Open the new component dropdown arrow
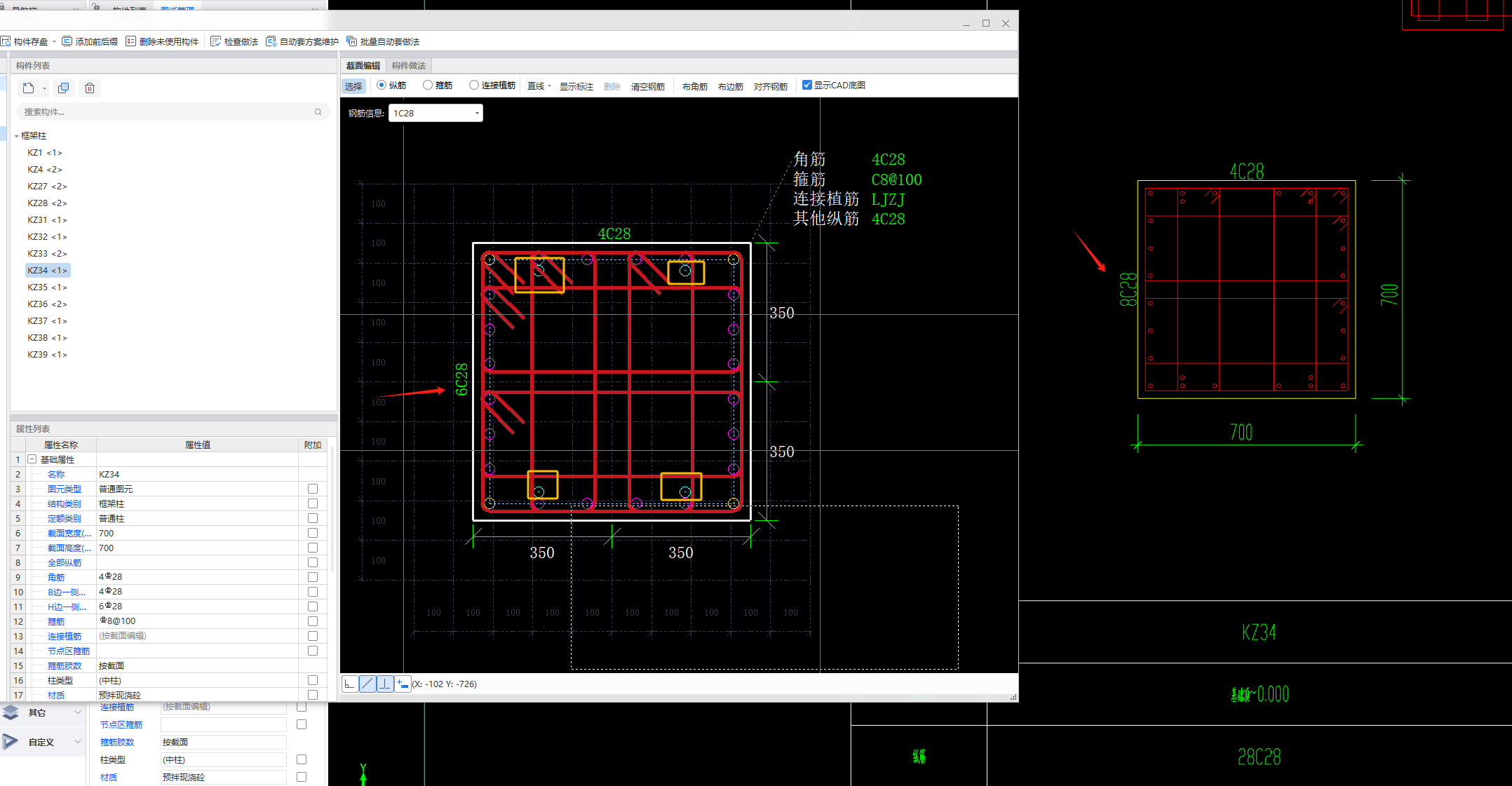 coord(44,88)
